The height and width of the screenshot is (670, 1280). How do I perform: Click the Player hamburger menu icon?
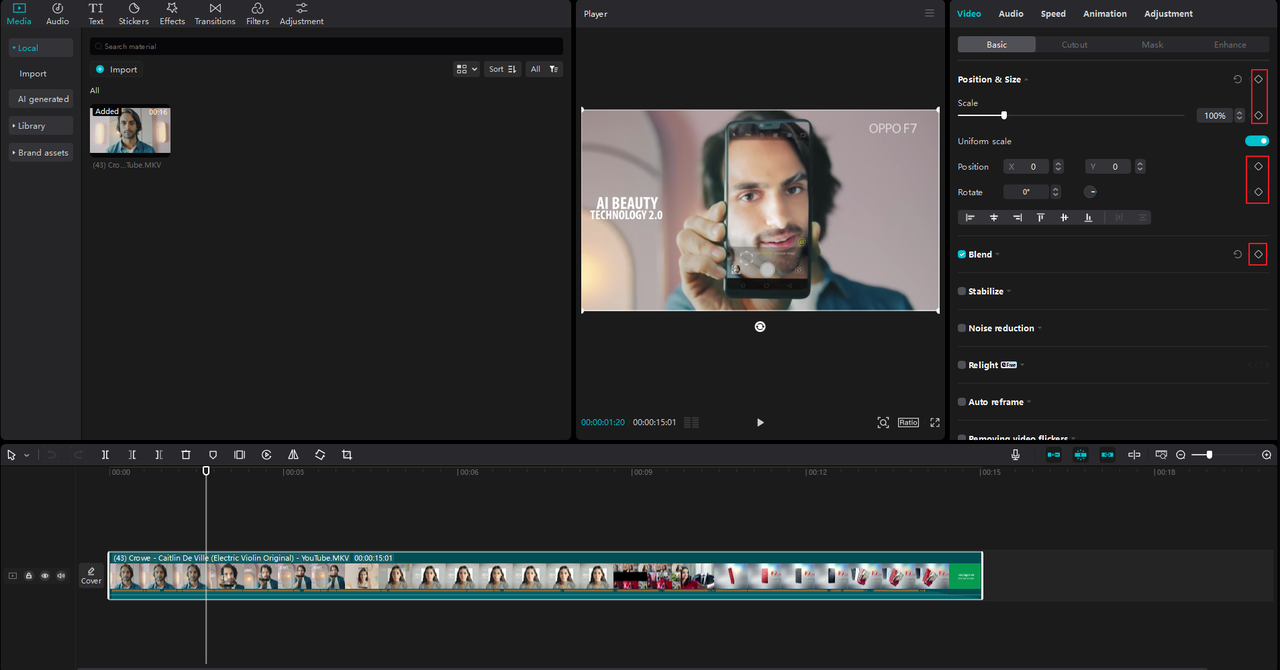pyautogui.click(x=930, y=14)
